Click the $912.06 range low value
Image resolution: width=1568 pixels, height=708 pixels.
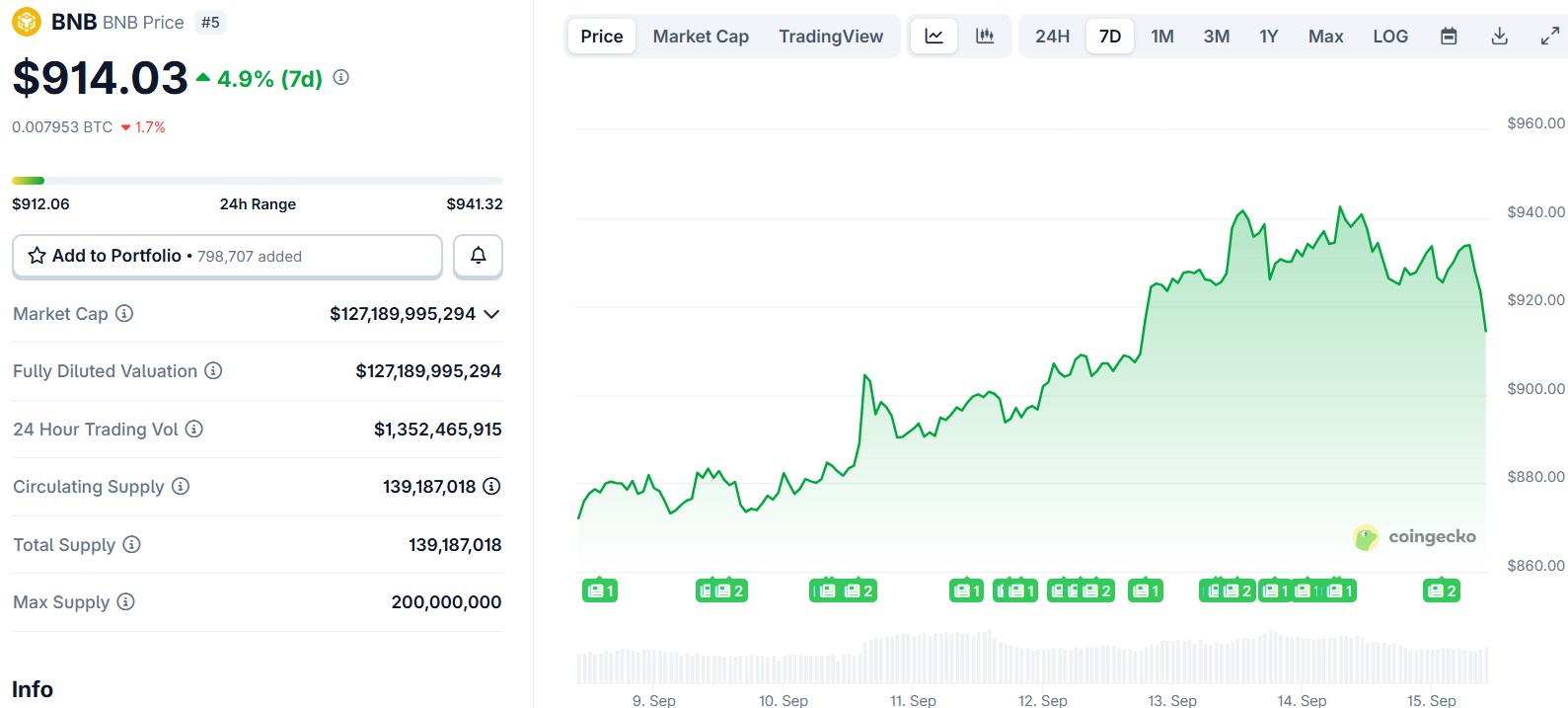pos(40,204)
